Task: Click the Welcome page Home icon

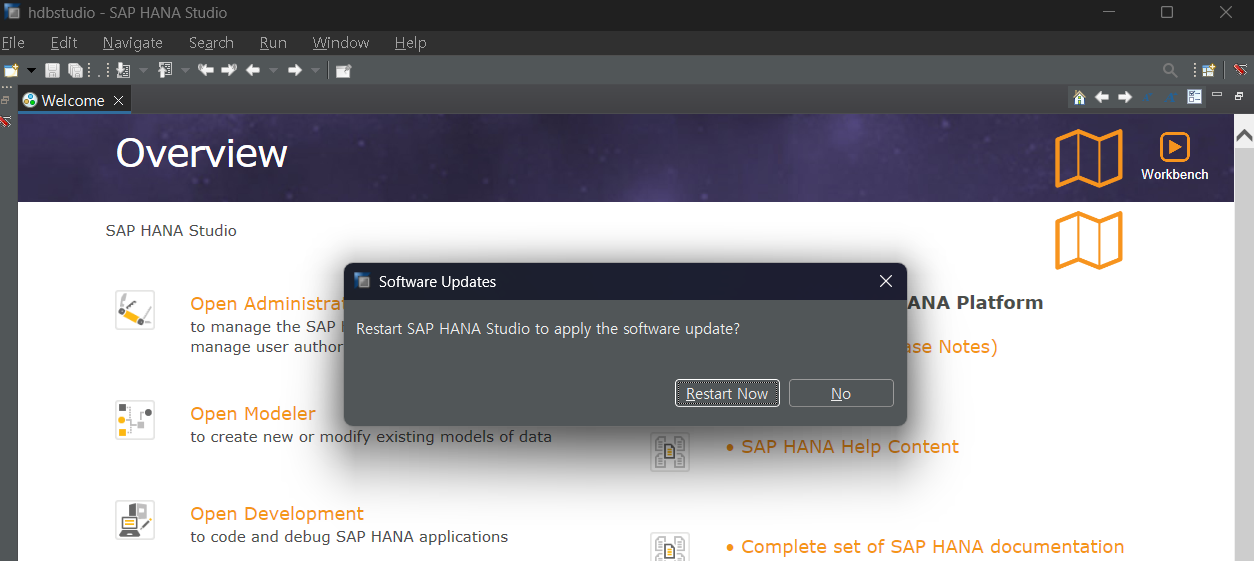Action: (1079, 97)
